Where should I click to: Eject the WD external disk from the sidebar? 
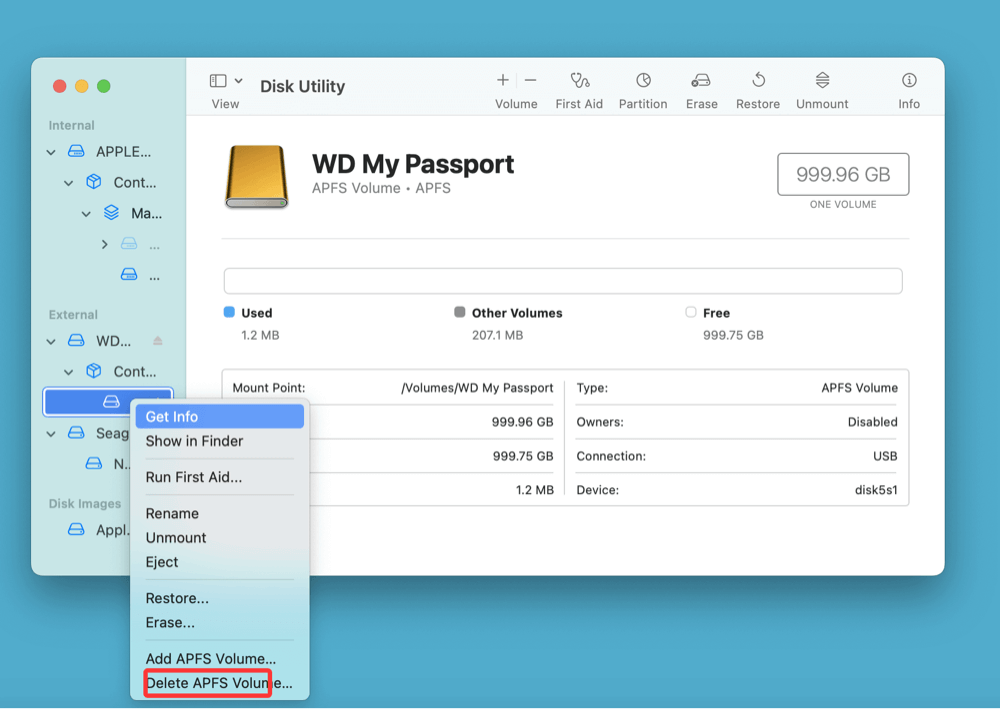click(160, 340)
